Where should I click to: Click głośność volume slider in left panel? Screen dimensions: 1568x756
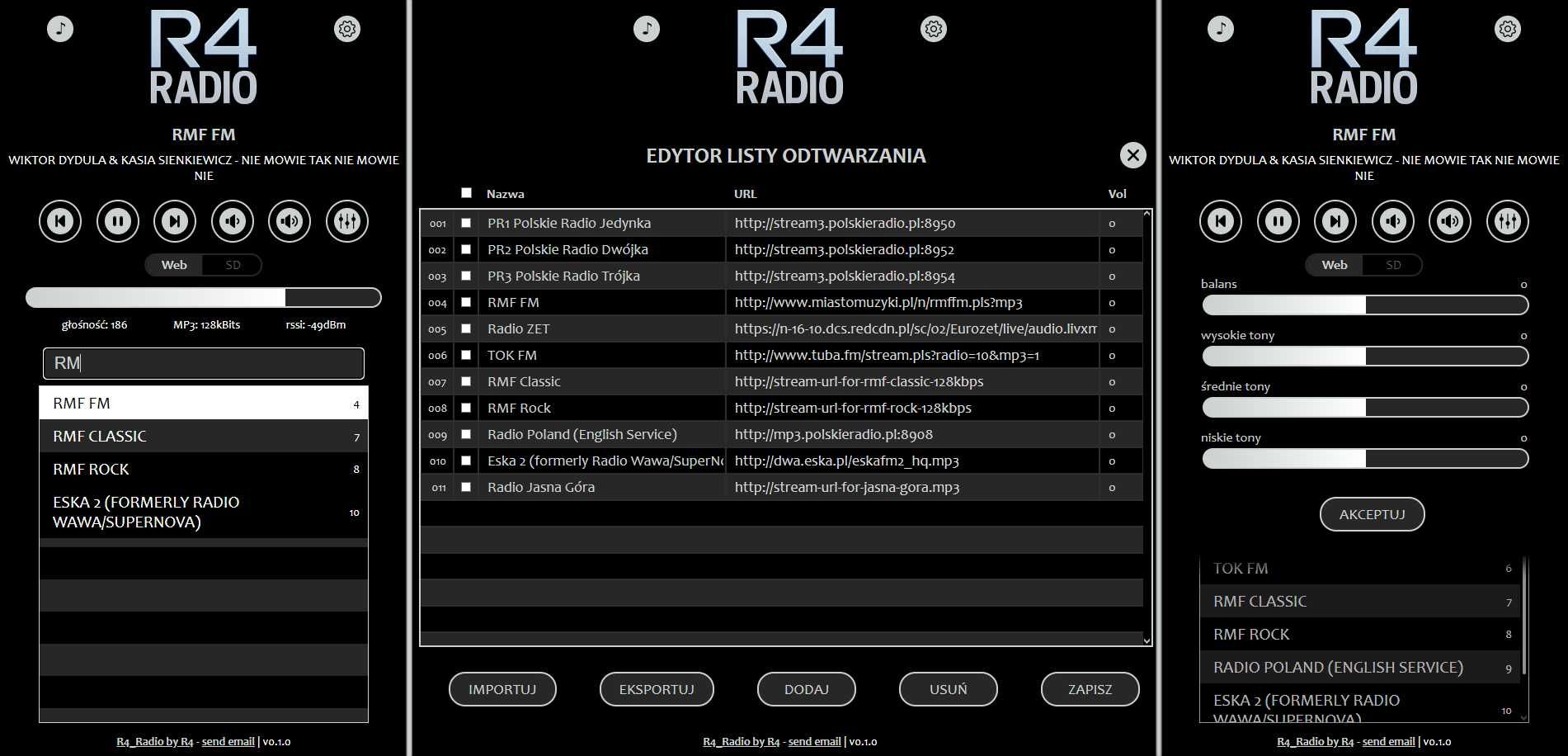click(x=204, y=298)
